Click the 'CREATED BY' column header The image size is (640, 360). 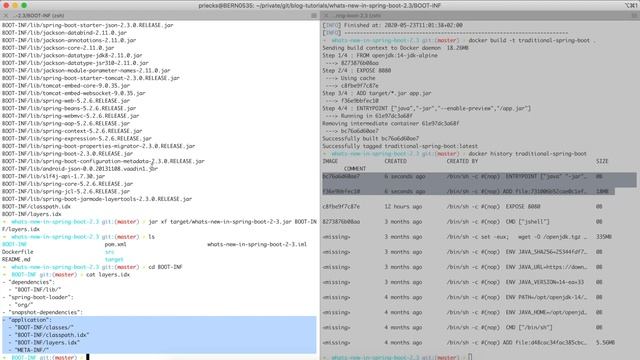[462, 161]
